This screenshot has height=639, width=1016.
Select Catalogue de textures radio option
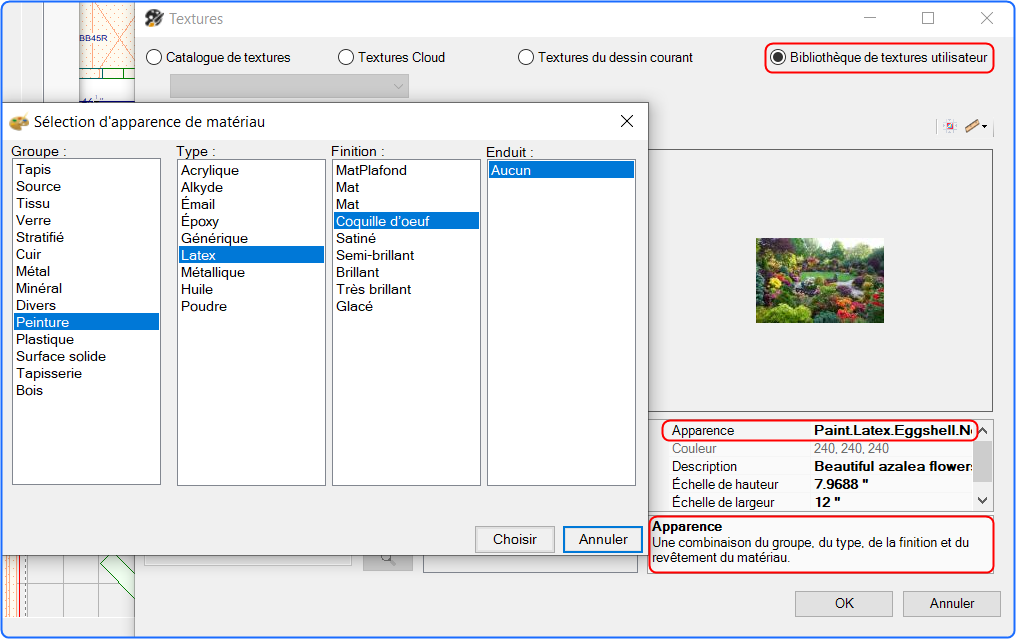click(218, 57)
